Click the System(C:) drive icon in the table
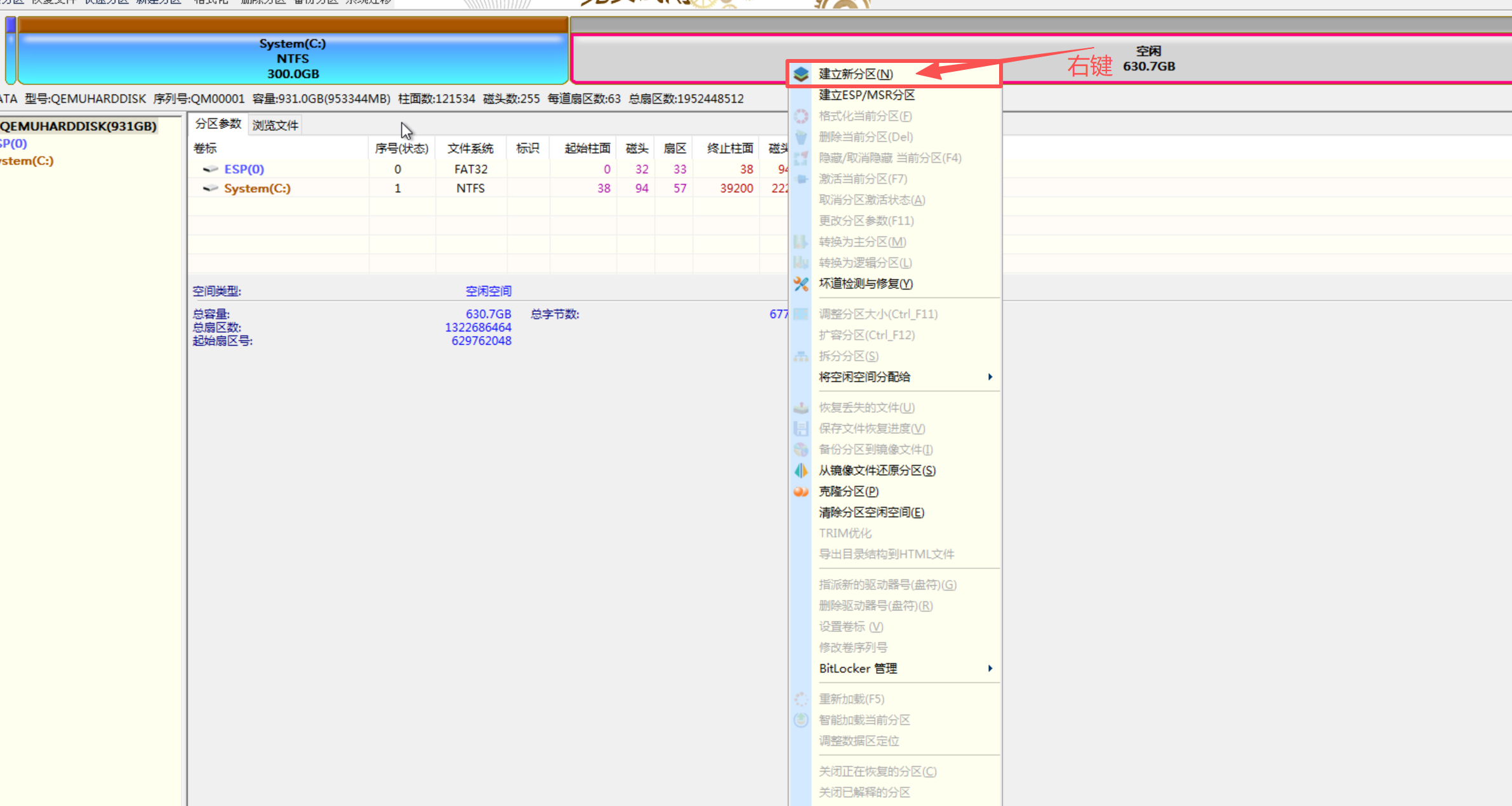Viewport: 1512px width, 806px height. point(211,188)
